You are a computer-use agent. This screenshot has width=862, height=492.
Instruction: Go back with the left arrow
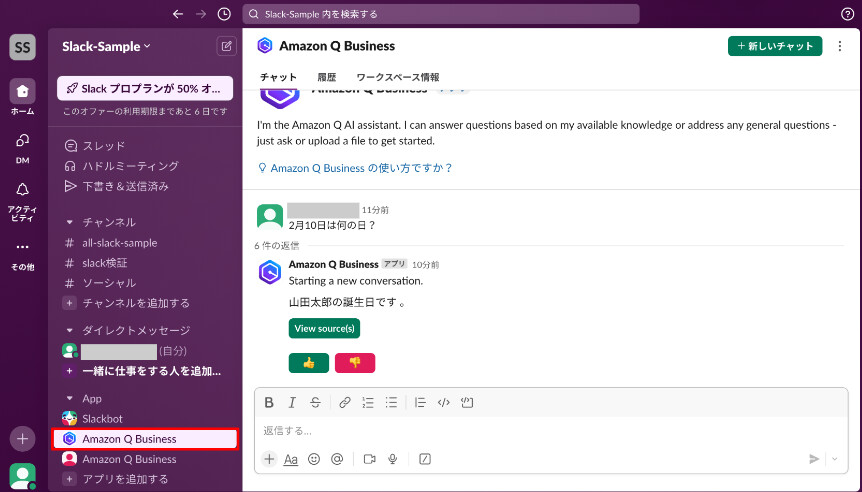pyautogui.click(x=178, y=14)
